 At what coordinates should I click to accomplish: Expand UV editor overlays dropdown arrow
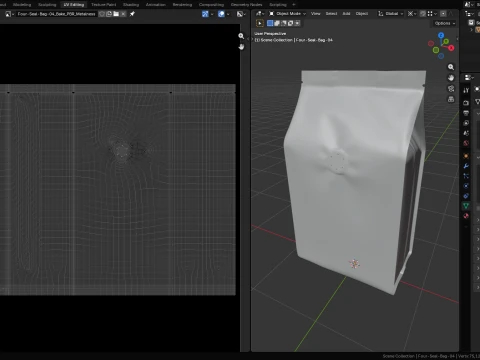coord(228,14)
